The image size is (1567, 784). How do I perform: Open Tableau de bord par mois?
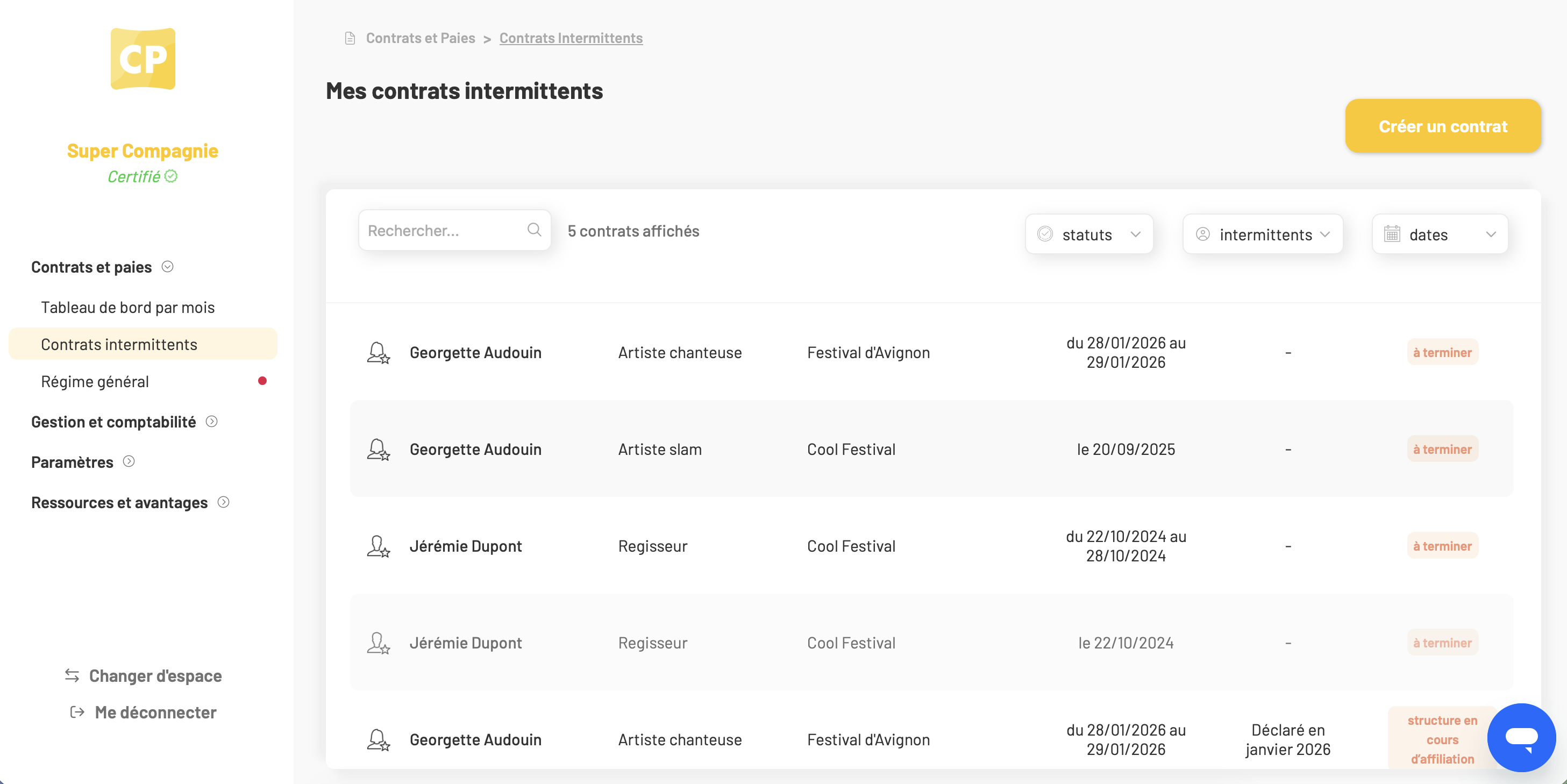point(128,307)
